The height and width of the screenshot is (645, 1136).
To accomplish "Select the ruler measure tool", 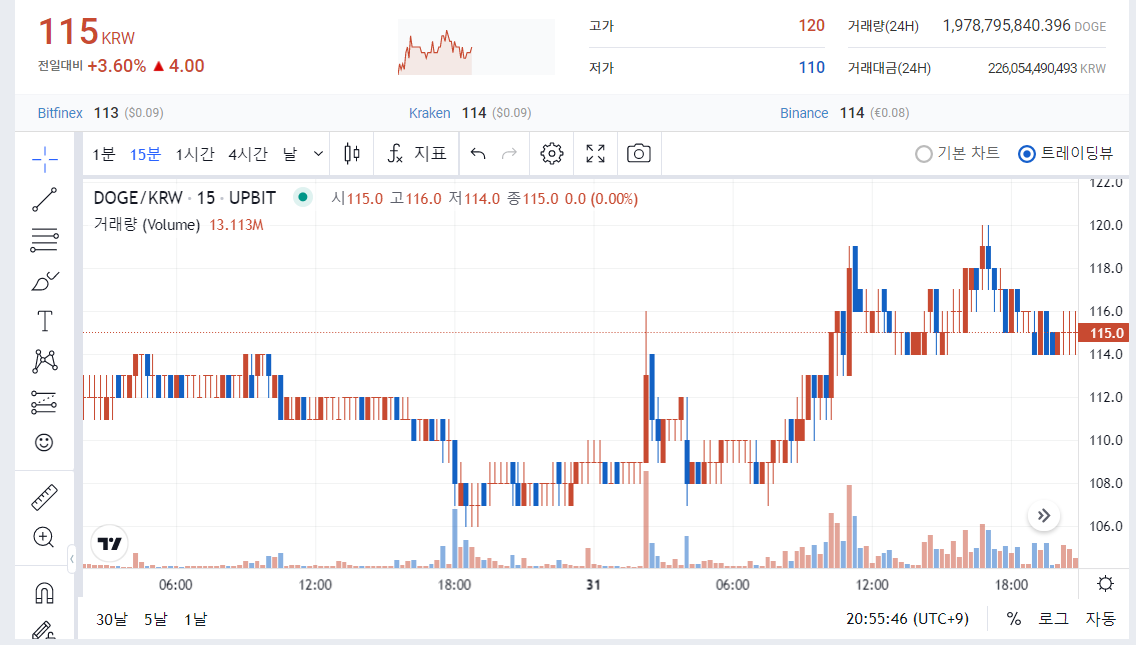I will point(44,497).
